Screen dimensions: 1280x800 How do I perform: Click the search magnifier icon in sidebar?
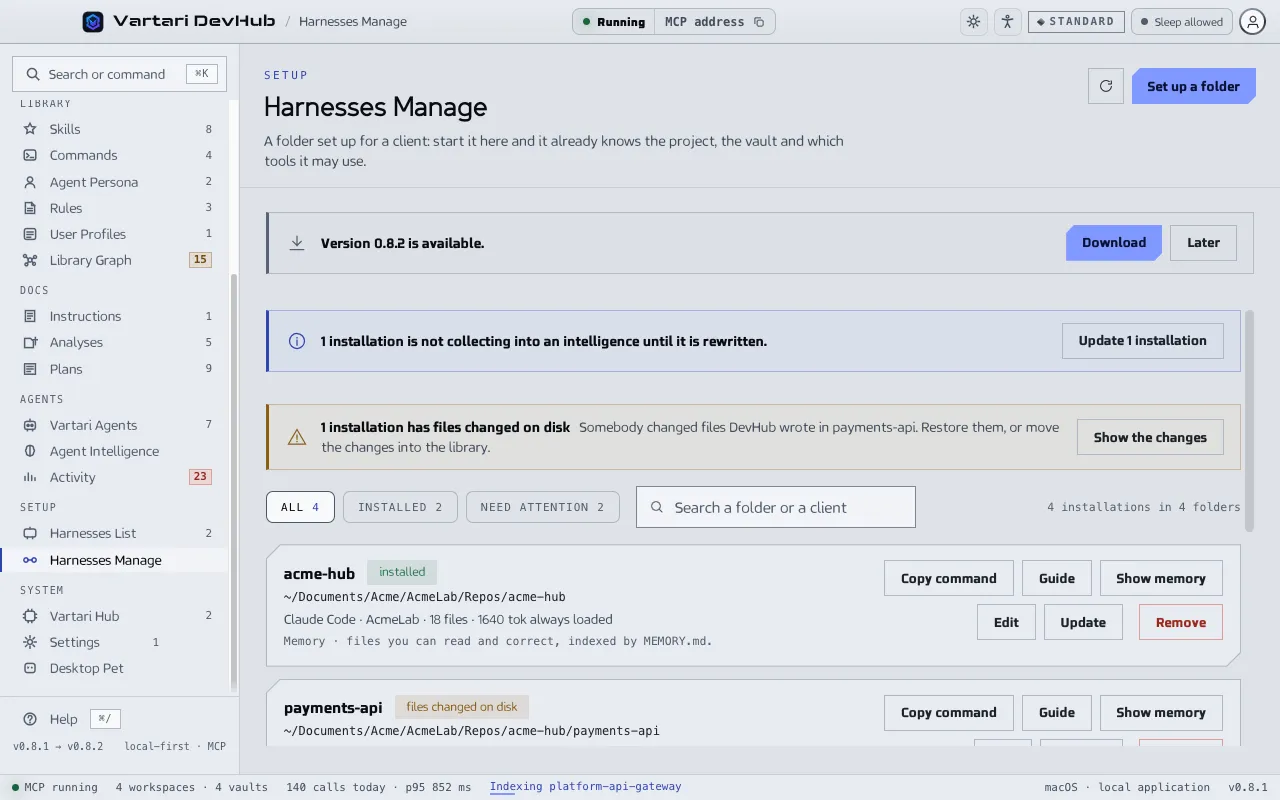pyautogui.click(x=33, y=74)
